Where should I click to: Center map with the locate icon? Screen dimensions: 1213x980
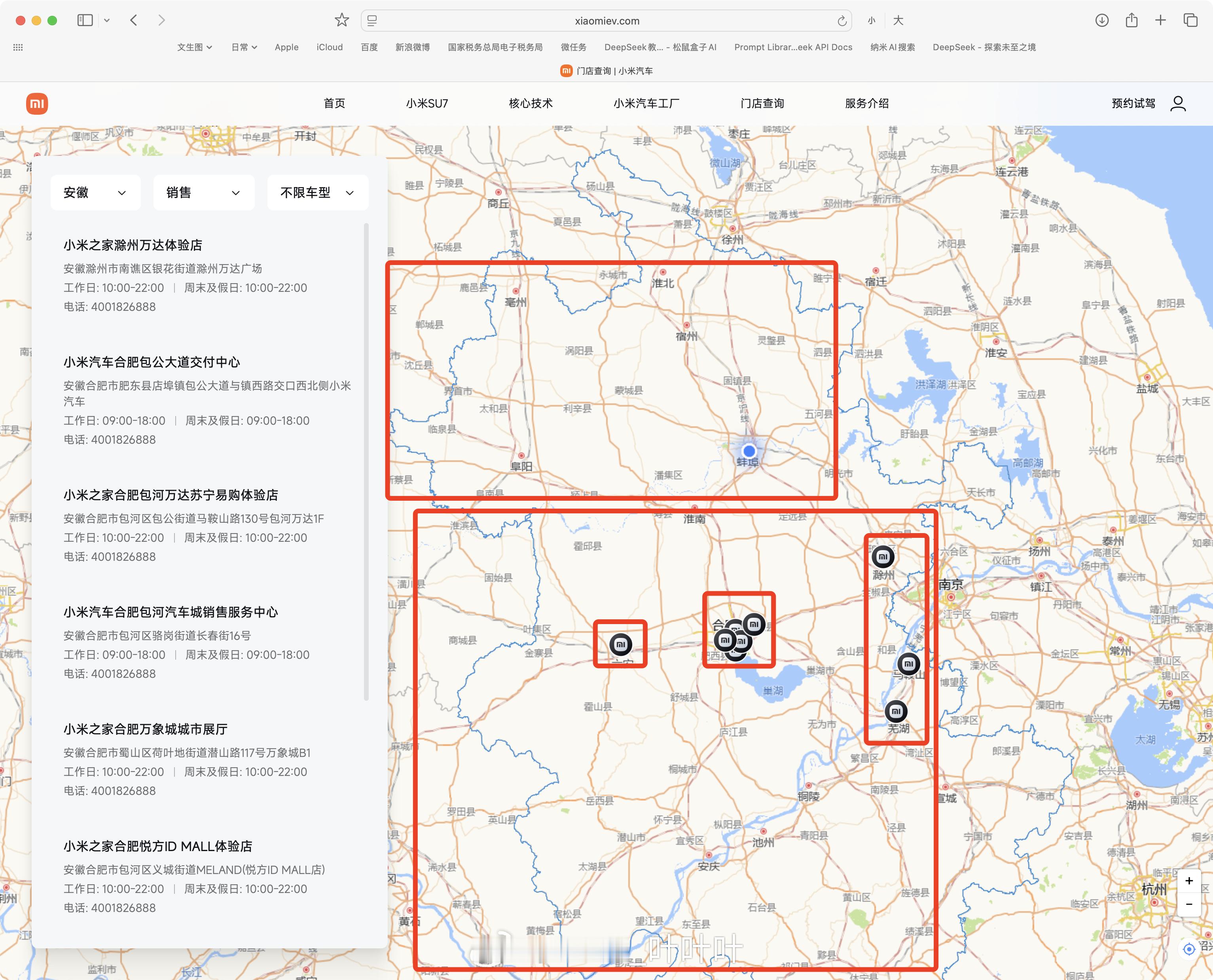click(1189, 949)
